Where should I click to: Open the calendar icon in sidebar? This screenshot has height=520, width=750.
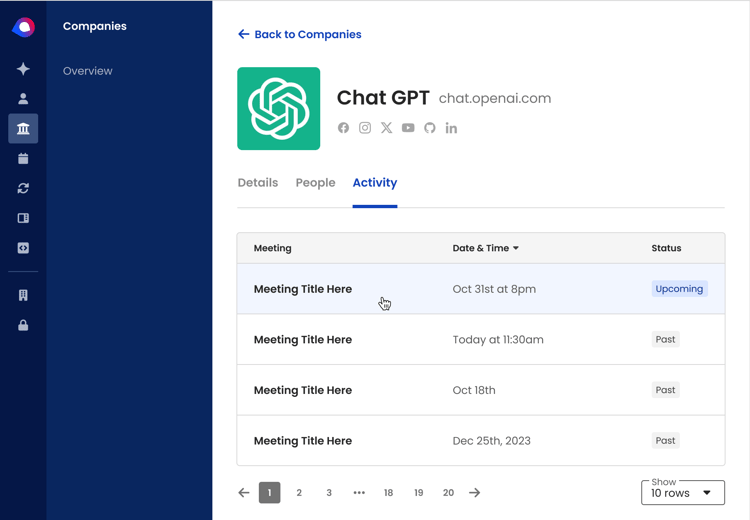pyautogui.click(x=23, y=158)
